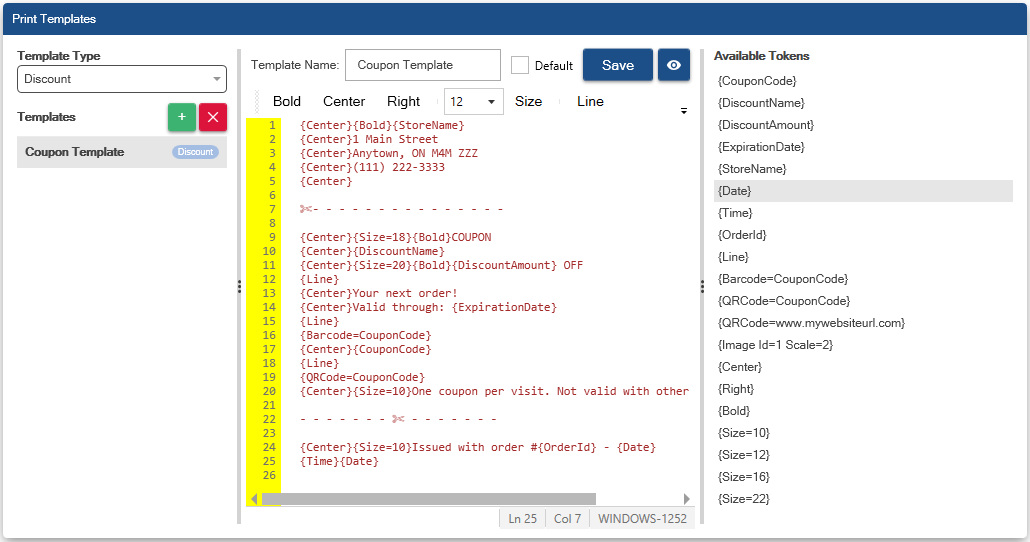Apply Bold from the editor toolbar
The height and width of the screenshot is (542, 1030).
(287, 102)
